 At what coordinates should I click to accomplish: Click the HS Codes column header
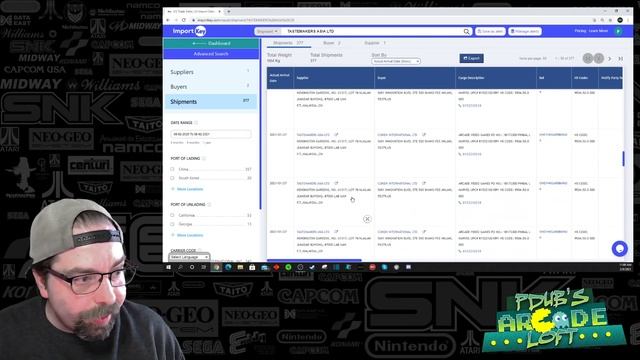585,78
